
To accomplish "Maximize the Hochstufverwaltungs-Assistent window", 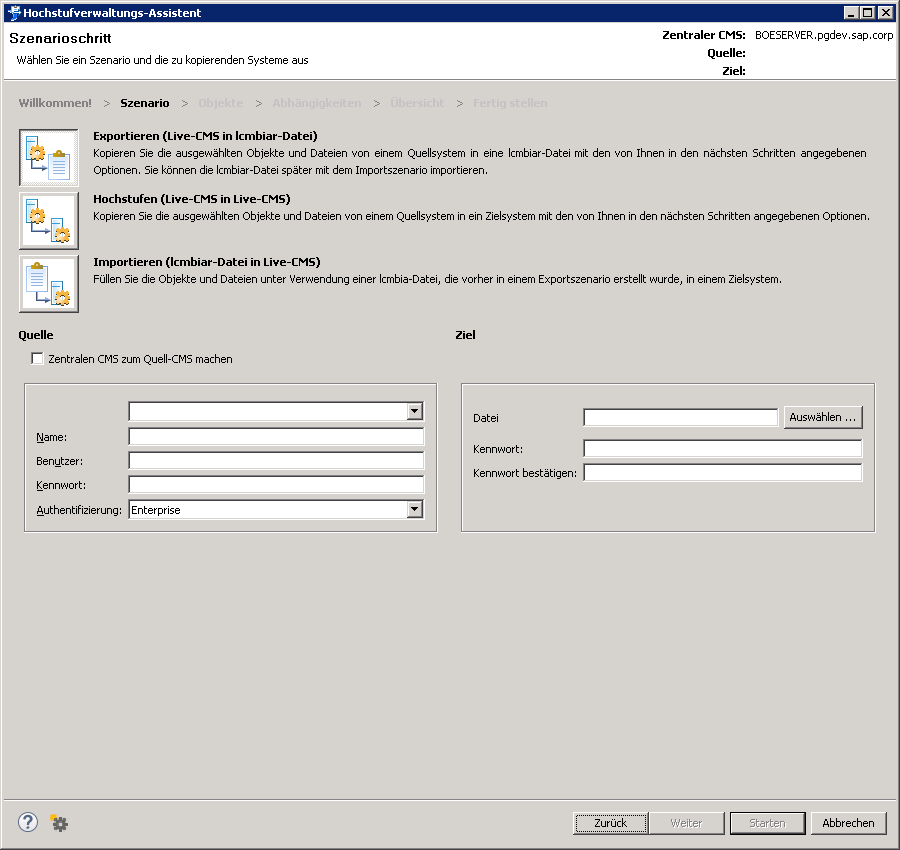I will [x=868, y=13].
